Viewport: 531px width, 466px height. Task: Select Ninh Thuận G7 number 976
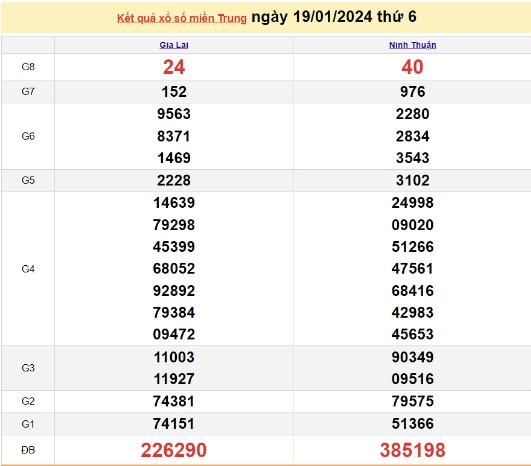pos(412,92)
